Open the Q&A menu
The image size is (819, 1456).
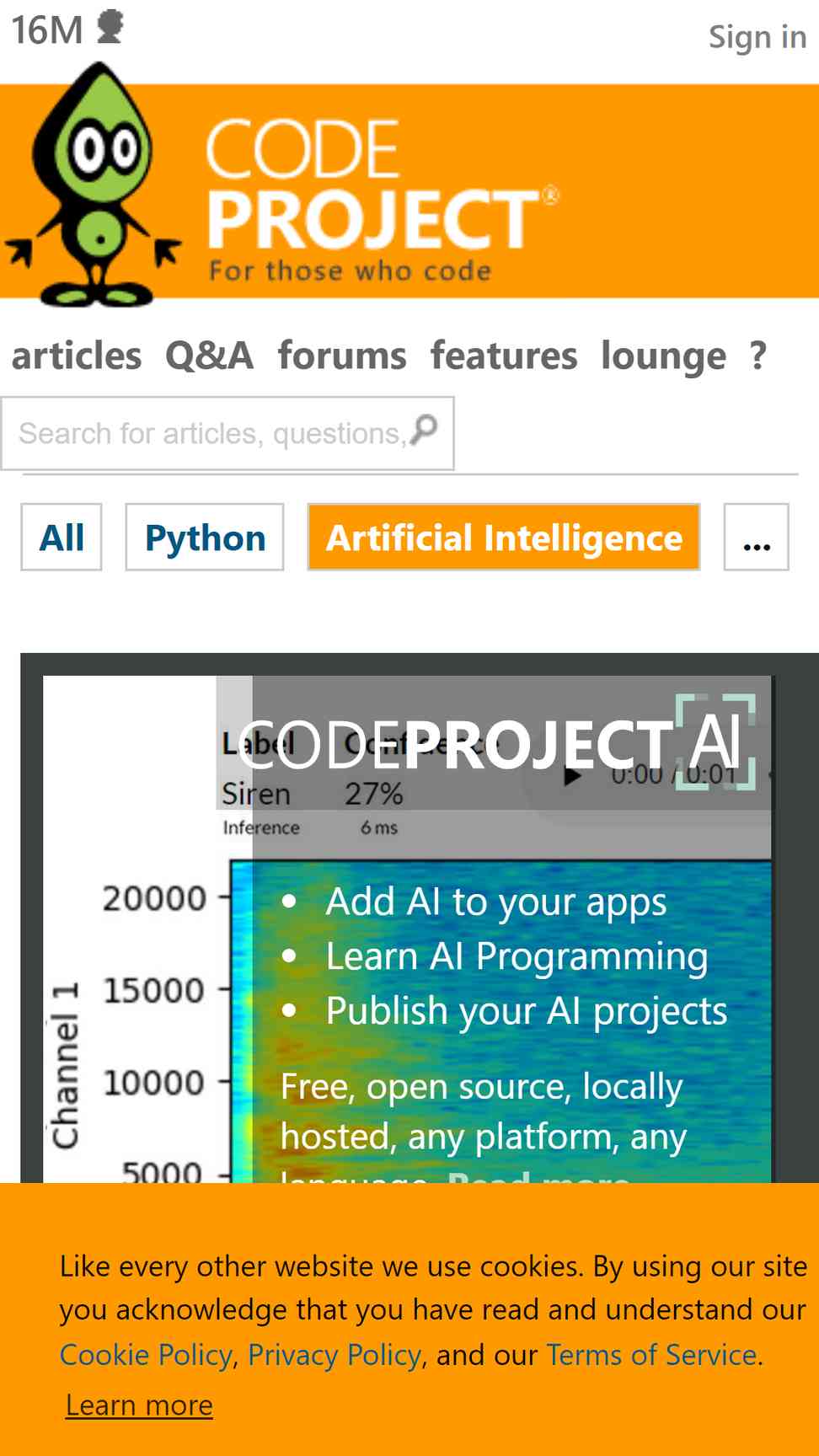click(x=209, y=356)
